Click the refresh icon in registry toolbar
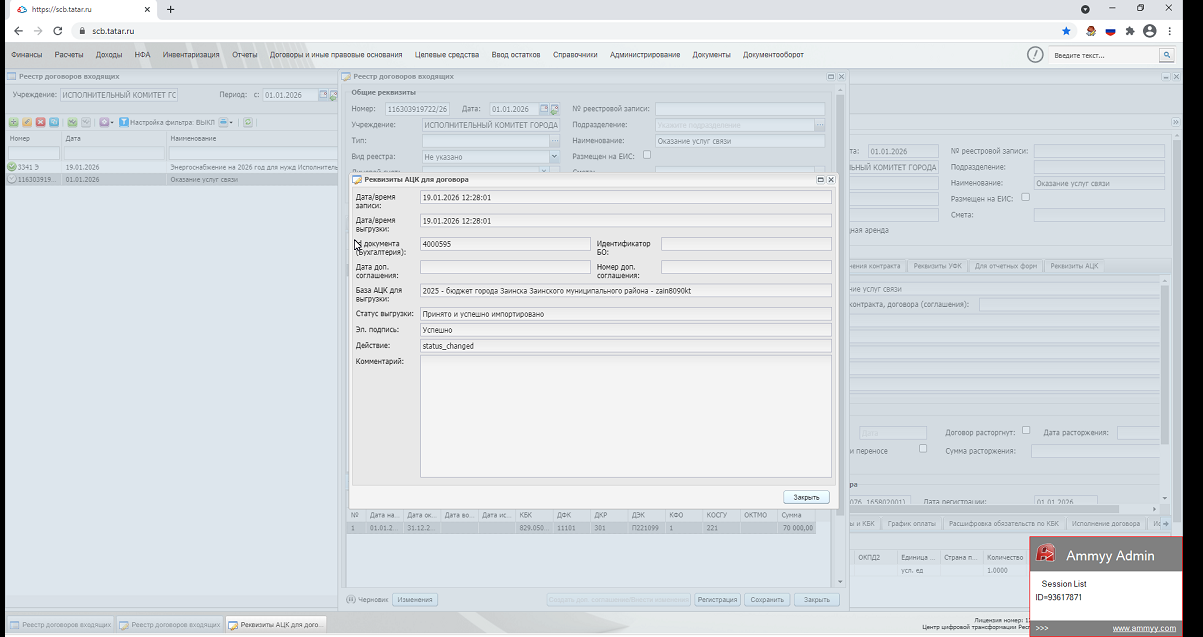The width and height of the screenshot is (1203, 637). tap(249, 122)
